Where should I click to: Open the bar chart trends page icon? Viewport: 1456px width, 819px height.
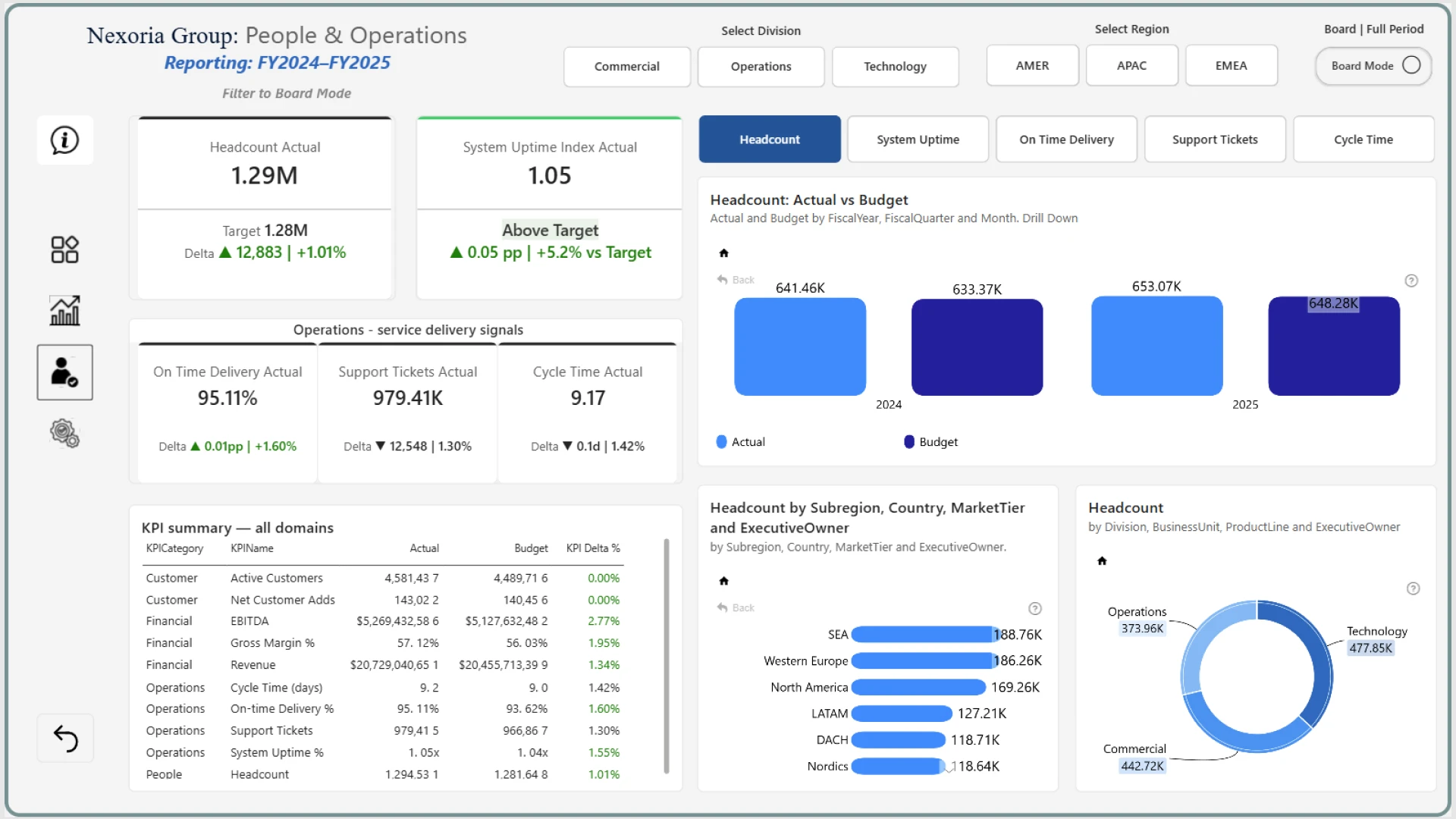[64, 310]
